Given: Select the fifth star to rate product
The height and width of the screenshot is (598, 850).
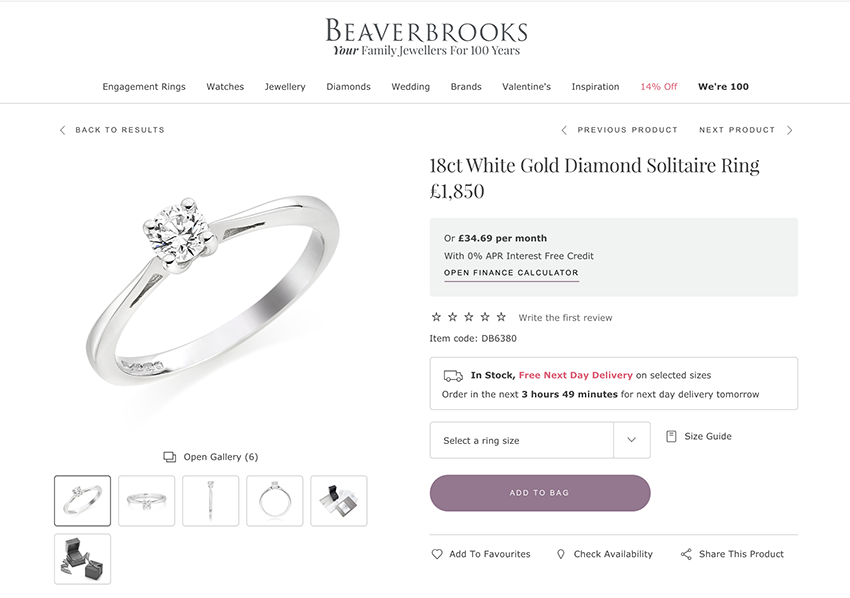Looking at the screenshot, I should coord(500,316).
